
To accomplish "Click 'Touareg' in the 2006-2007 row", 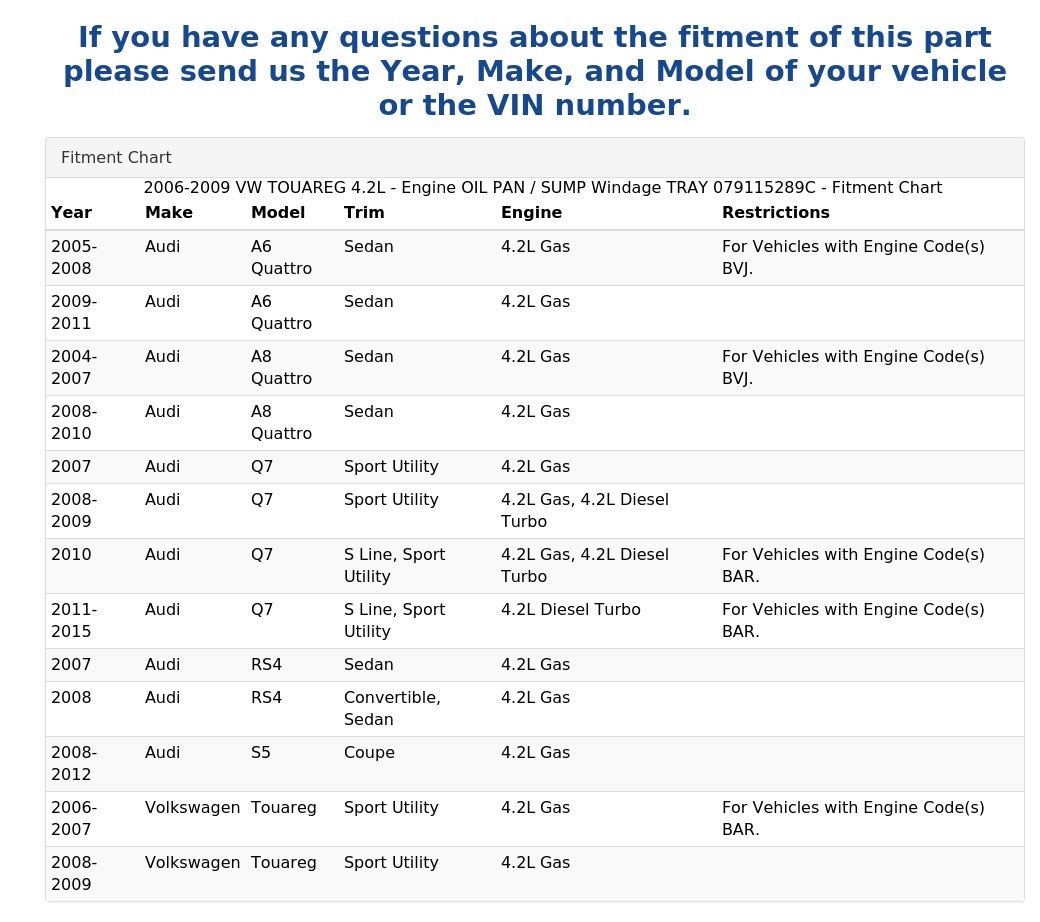I will tap(283, 808).
